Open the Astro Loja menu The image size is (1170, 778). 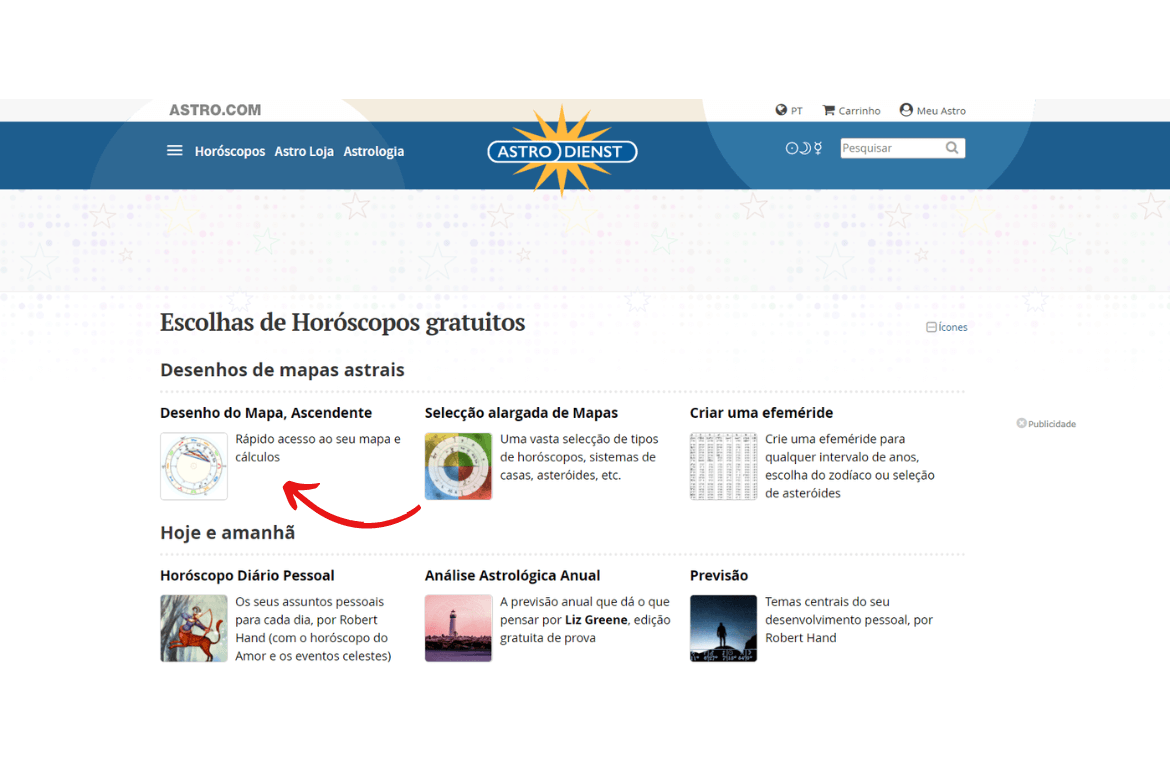point(304,151)
